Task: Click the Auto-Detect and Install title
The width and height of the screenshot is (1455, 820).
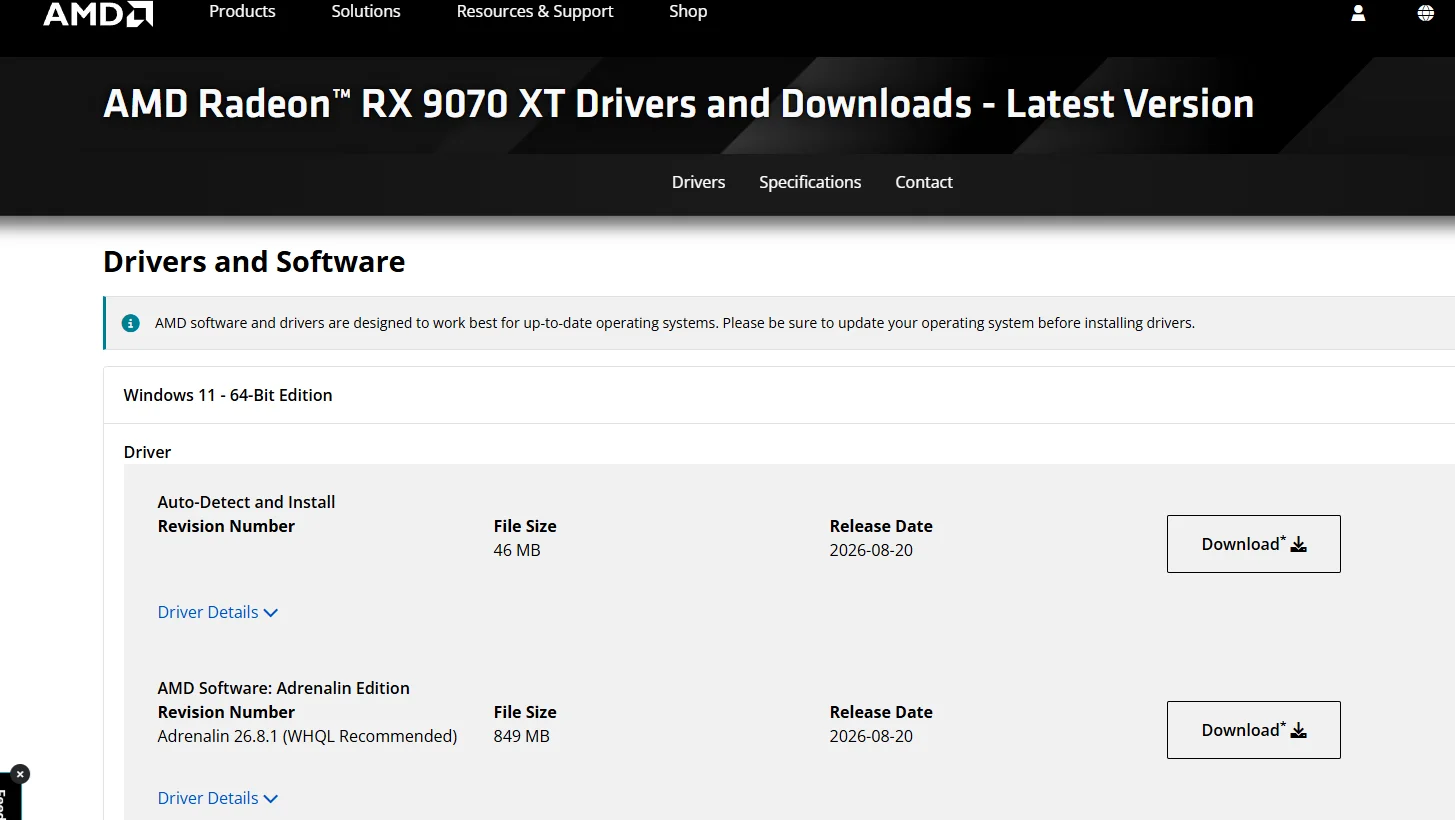Action: pos(246,502)
